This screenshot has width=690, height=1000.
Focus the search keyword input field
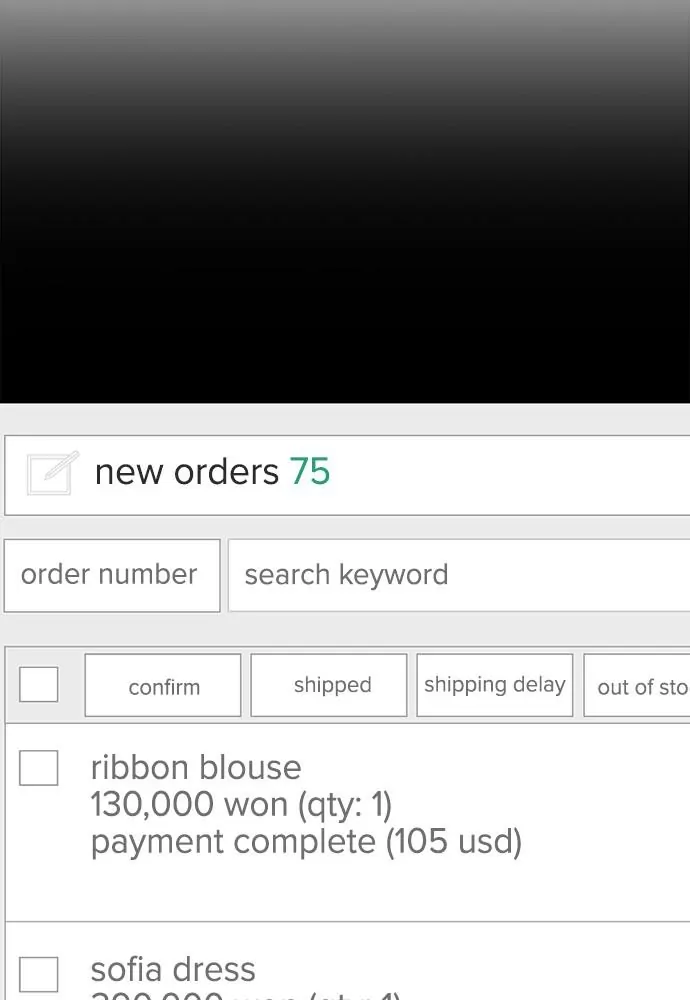click(460, 575)
